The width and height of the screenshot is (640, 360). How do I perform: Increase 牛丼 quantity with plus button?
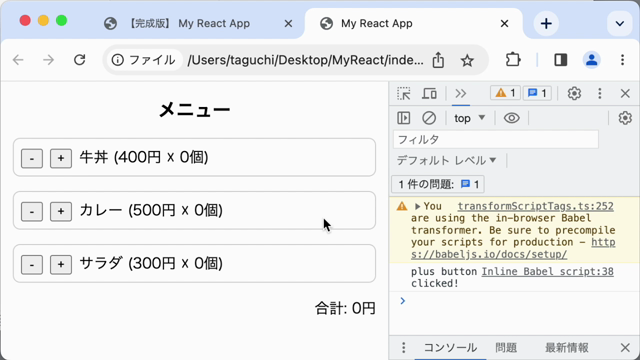click(61, 158)
